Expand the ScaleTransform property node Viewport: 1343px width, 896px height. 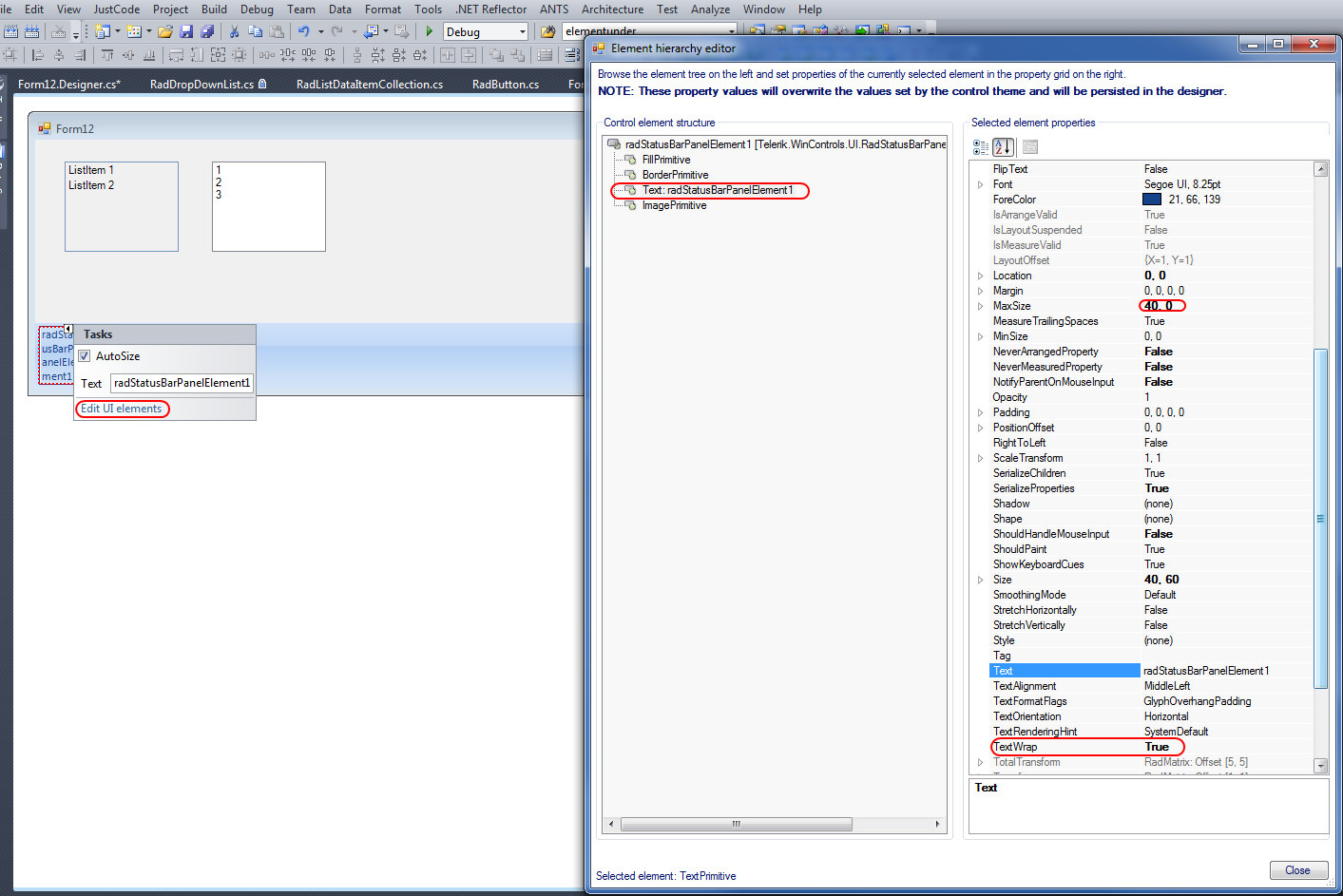[980, 458]
